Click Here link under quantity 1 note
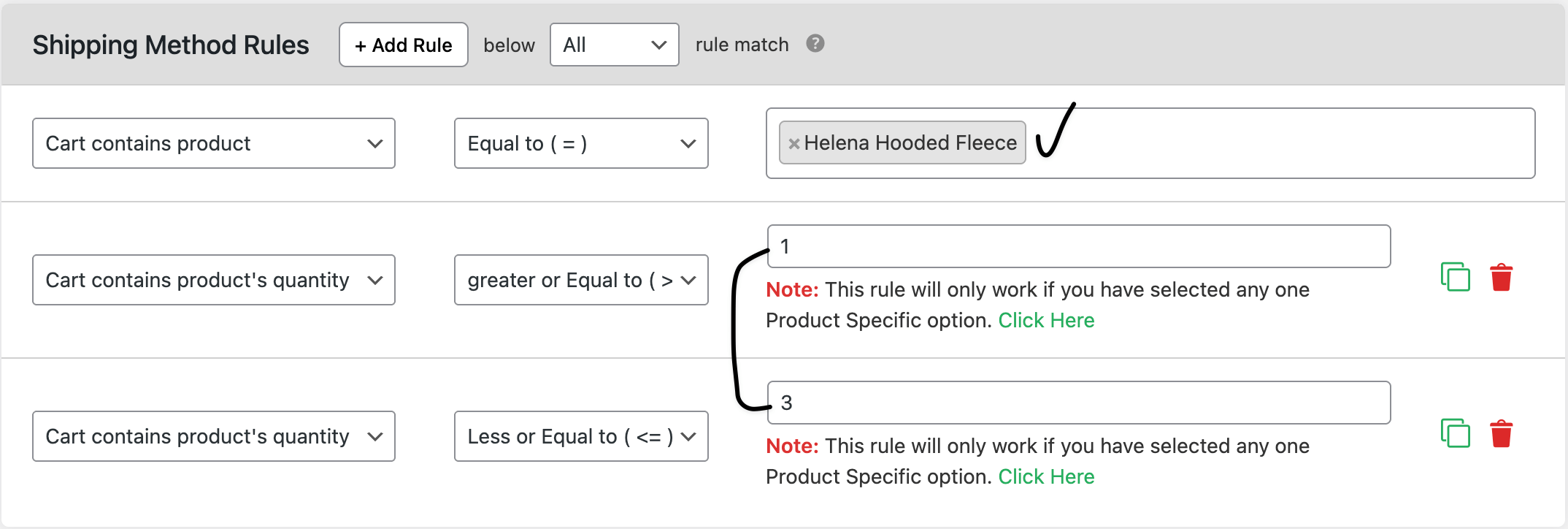 pyautogui.click(x=1046, y=320)
